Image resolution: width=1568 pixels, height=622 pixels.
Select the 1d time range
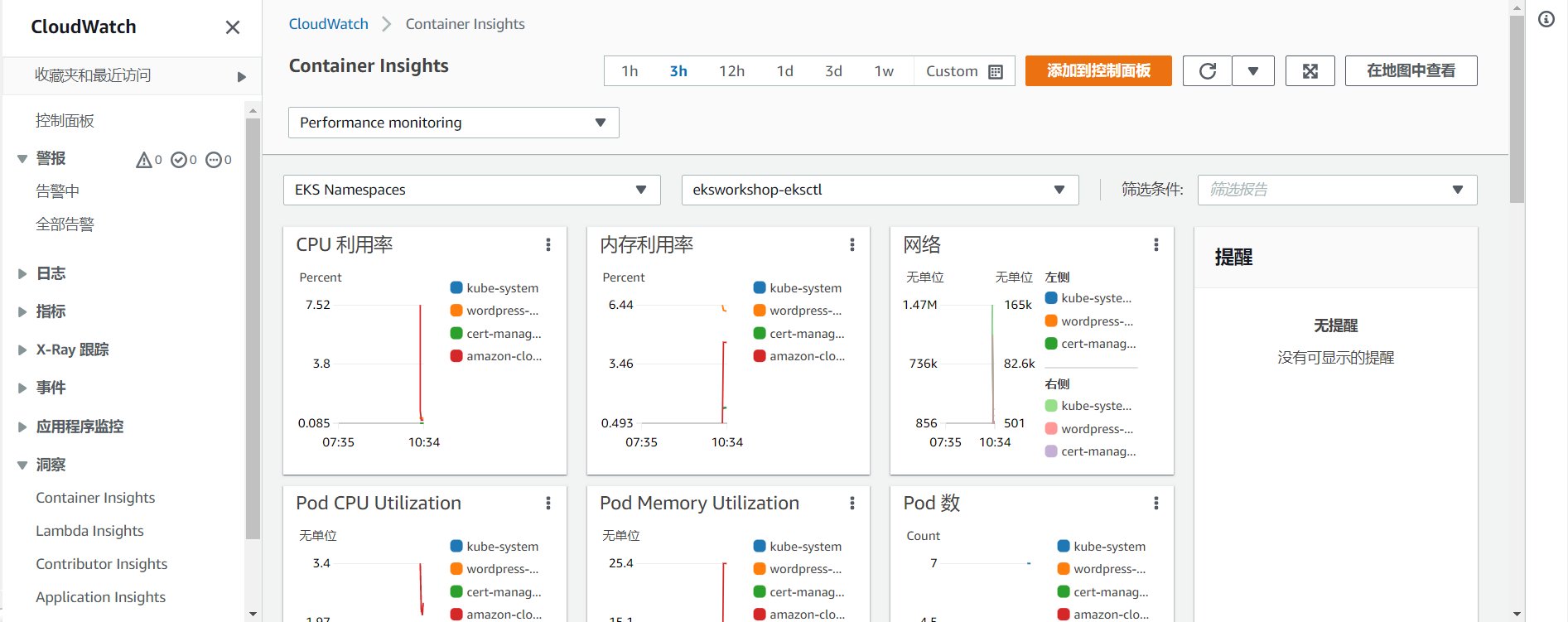(x=785, y=71)
